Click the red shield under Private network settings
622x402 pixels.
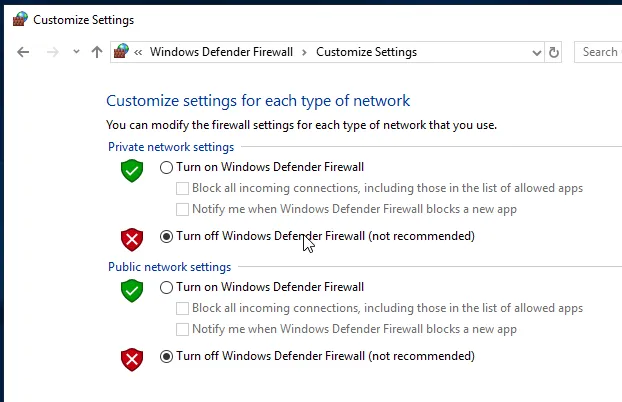(132, 239)
